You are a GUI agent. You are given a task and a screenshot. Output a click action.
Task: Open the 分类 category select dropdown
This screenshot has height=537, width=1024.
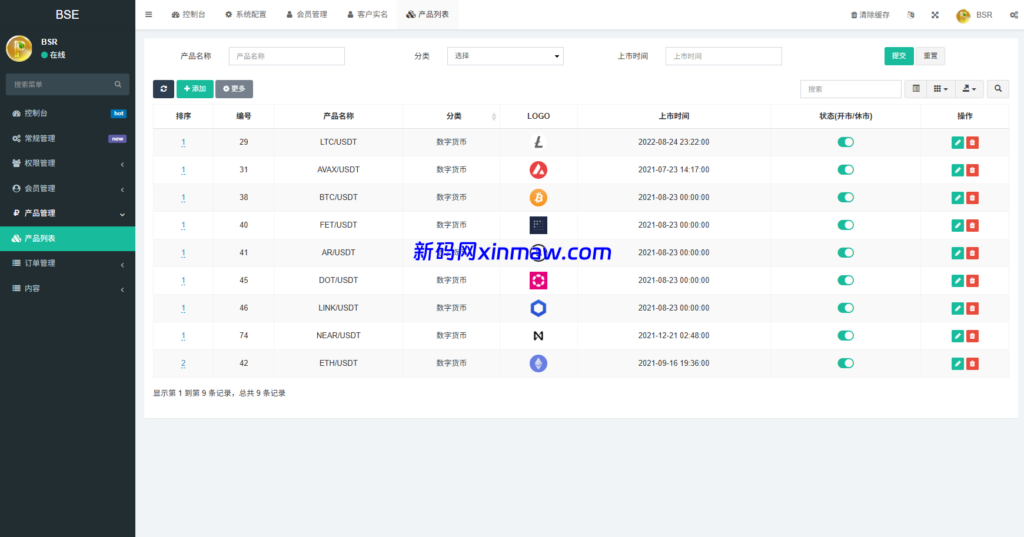point(505,56)
